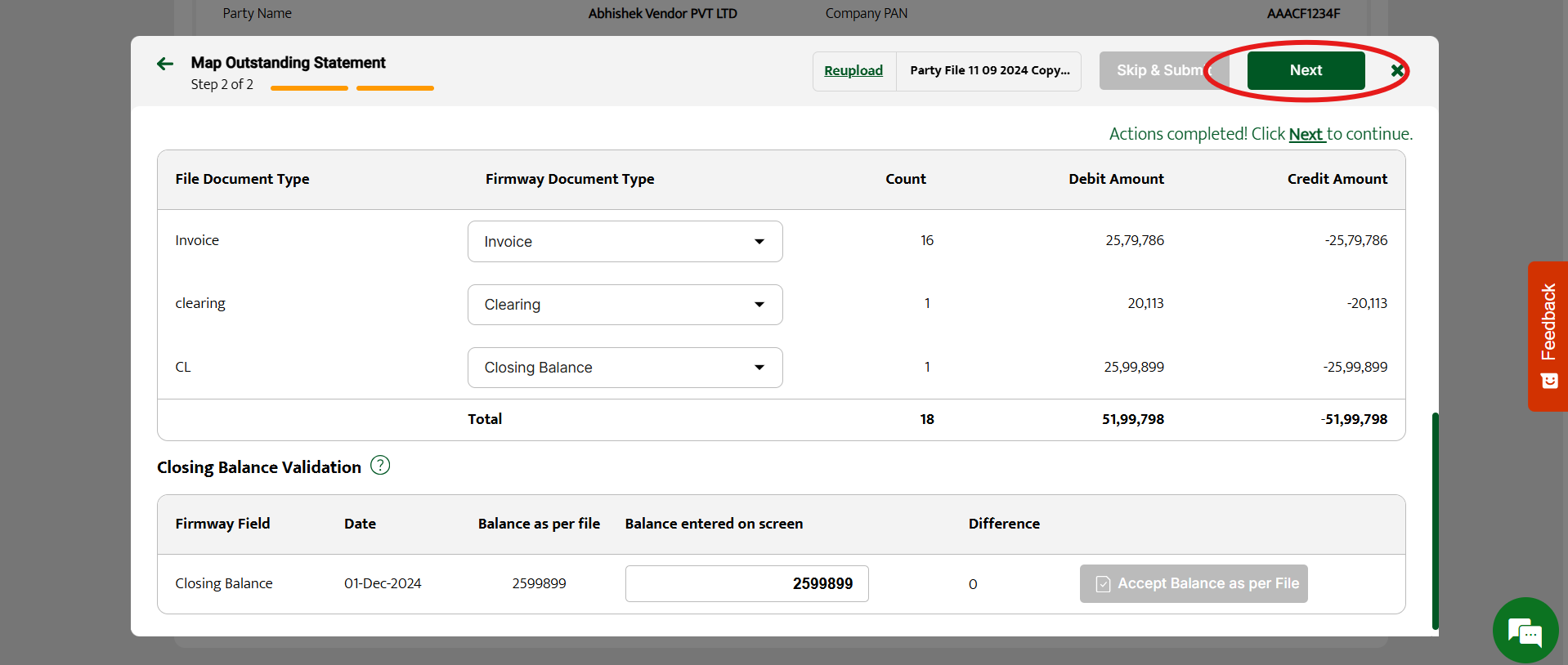Click the green Next button

click(1306, 71)
